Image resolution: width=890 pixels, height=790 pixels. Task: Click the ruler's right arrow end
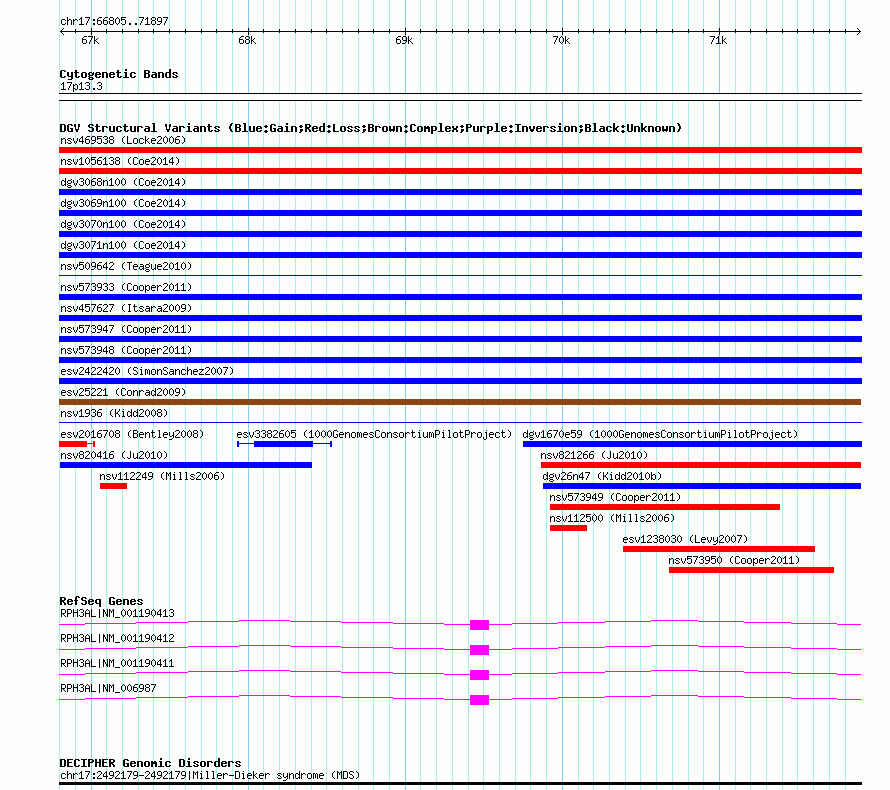pyautogui.click(x=858, y=32)
